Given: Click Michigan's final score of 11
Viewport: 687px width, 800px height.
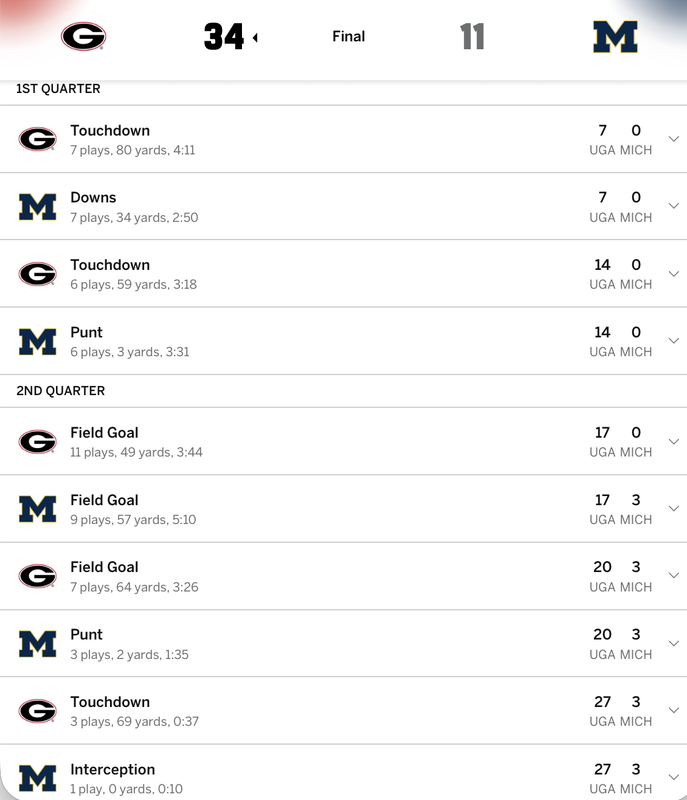Looking at the screenshot, I should (x=472, y=37).
